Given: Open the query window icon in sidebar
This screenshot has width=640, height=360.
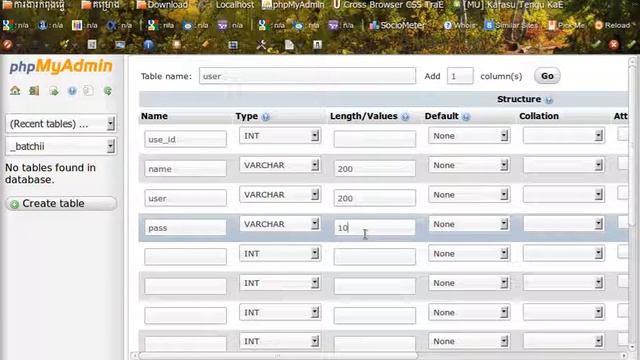Looking at the screenshot, I should coord(53,91).
